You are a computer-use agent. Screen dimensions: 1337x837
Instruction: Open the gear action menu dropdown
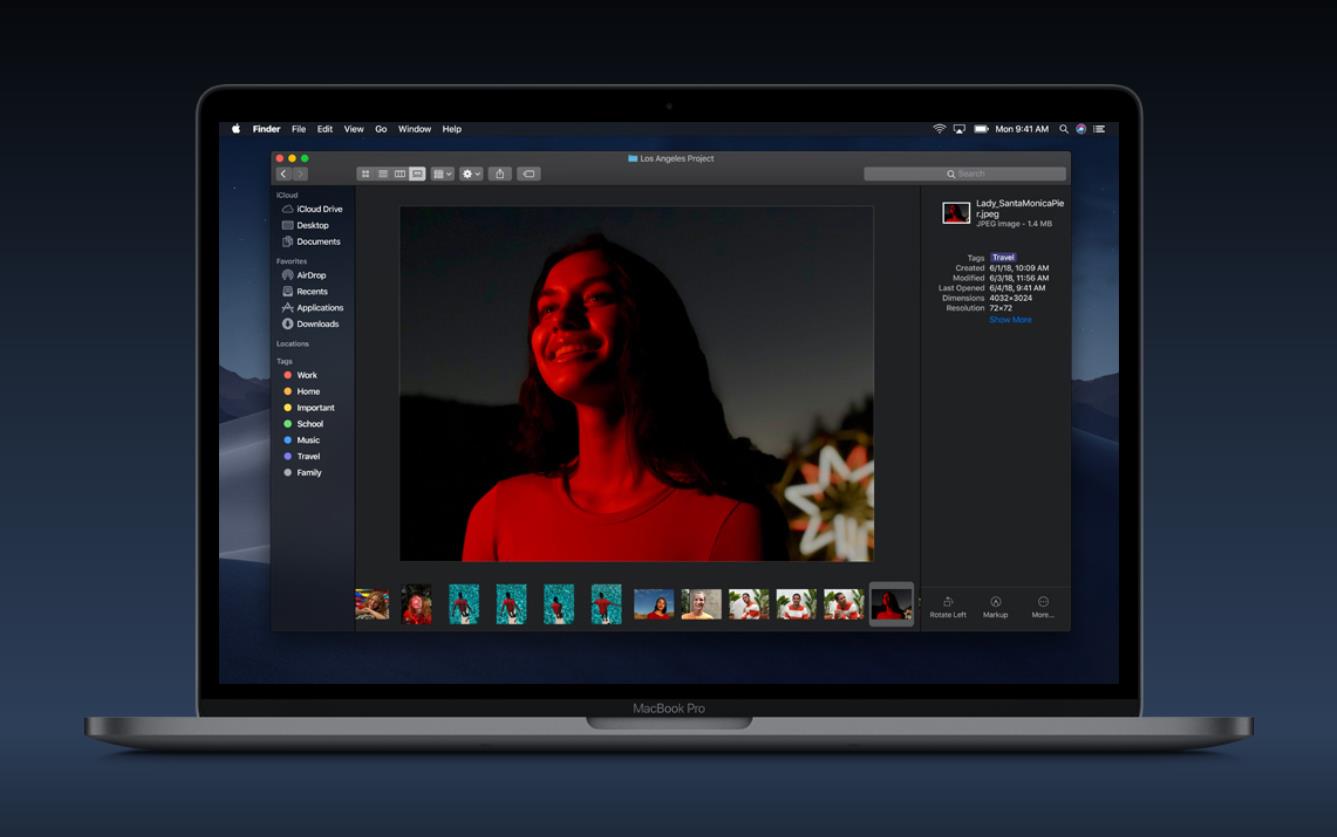[x=471, y=174]
